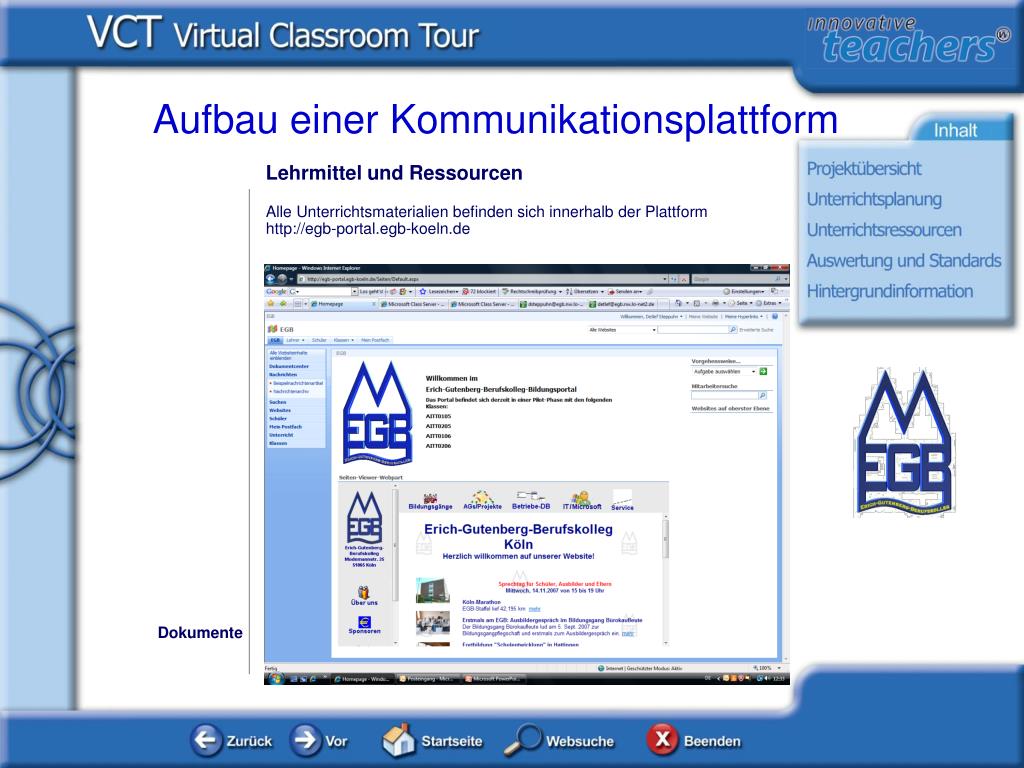Click the Windows Start orb
Screen dimensions: 1024x768
(275, 679)
